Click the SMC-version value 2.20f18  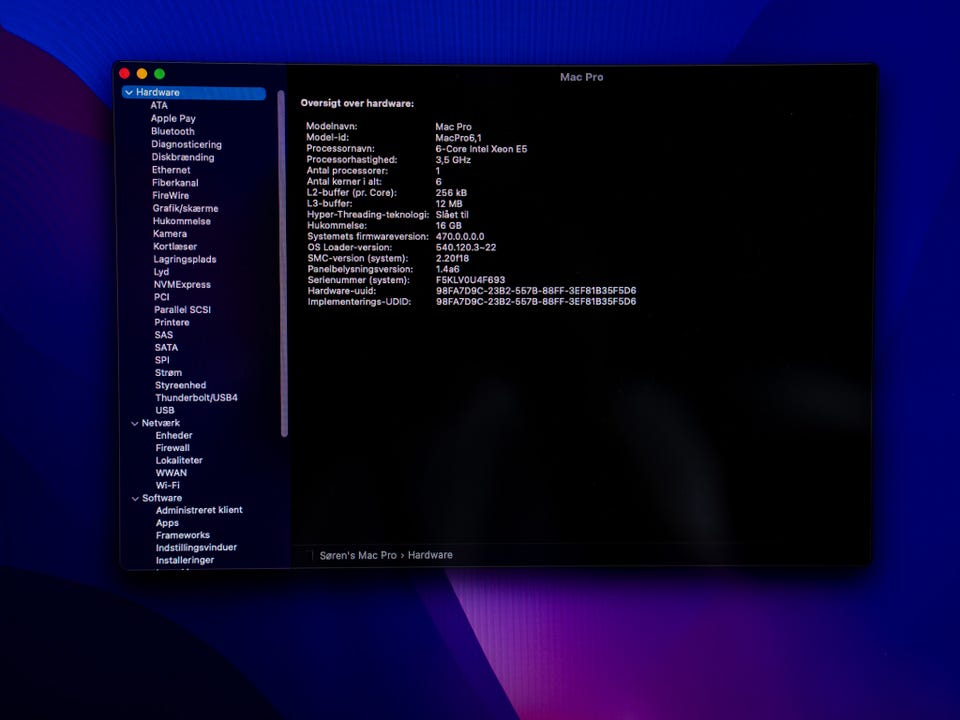pyautogui.click(x=452, y=258)
